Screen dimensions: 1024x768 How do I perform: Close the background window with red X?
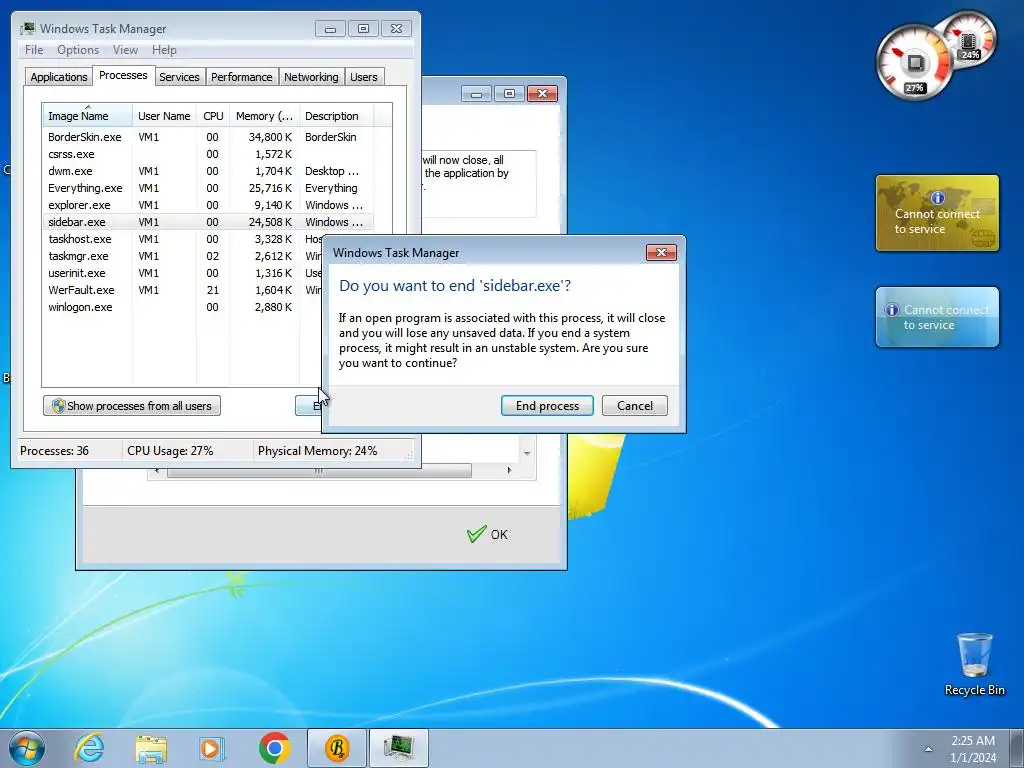pos(542,93)
